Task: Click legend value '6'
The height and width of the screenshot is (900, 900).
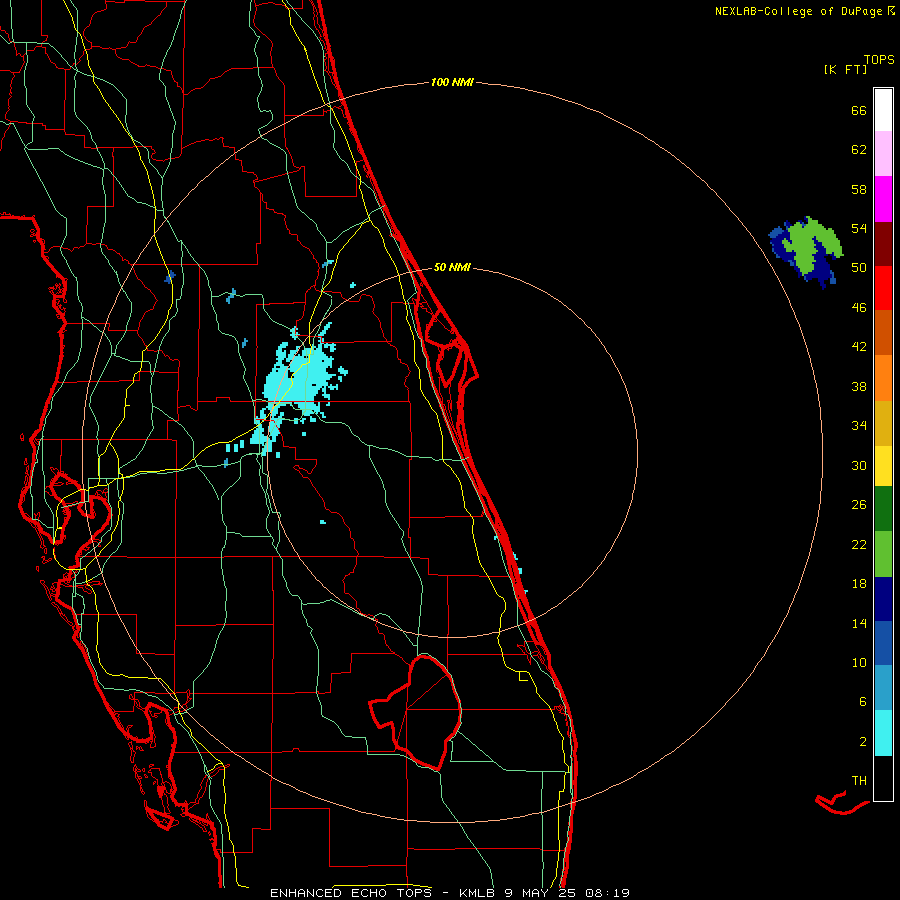Action: click(863, 702)
